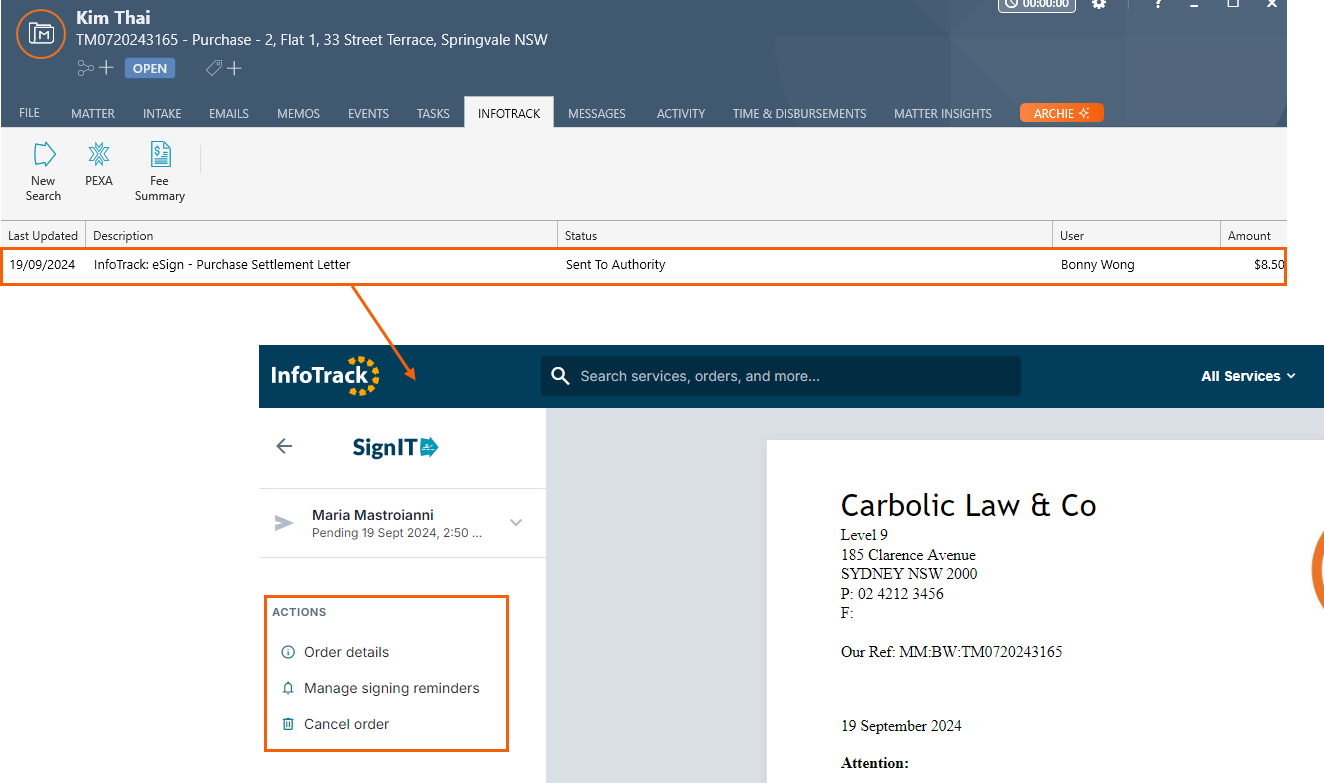Click the Our Ref line in the letter

tap(951, 652)
